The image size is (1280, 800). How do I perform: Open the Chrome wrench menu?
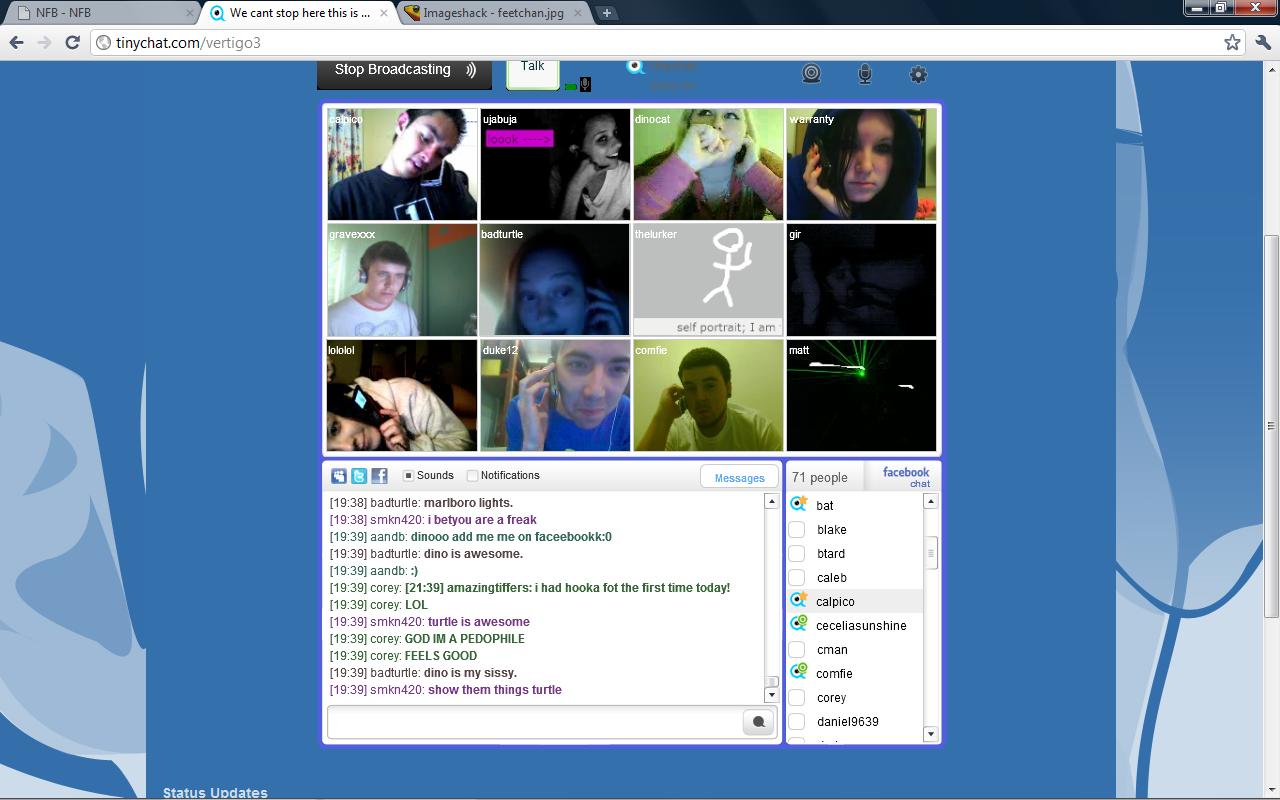click(x=1262, y=42)
